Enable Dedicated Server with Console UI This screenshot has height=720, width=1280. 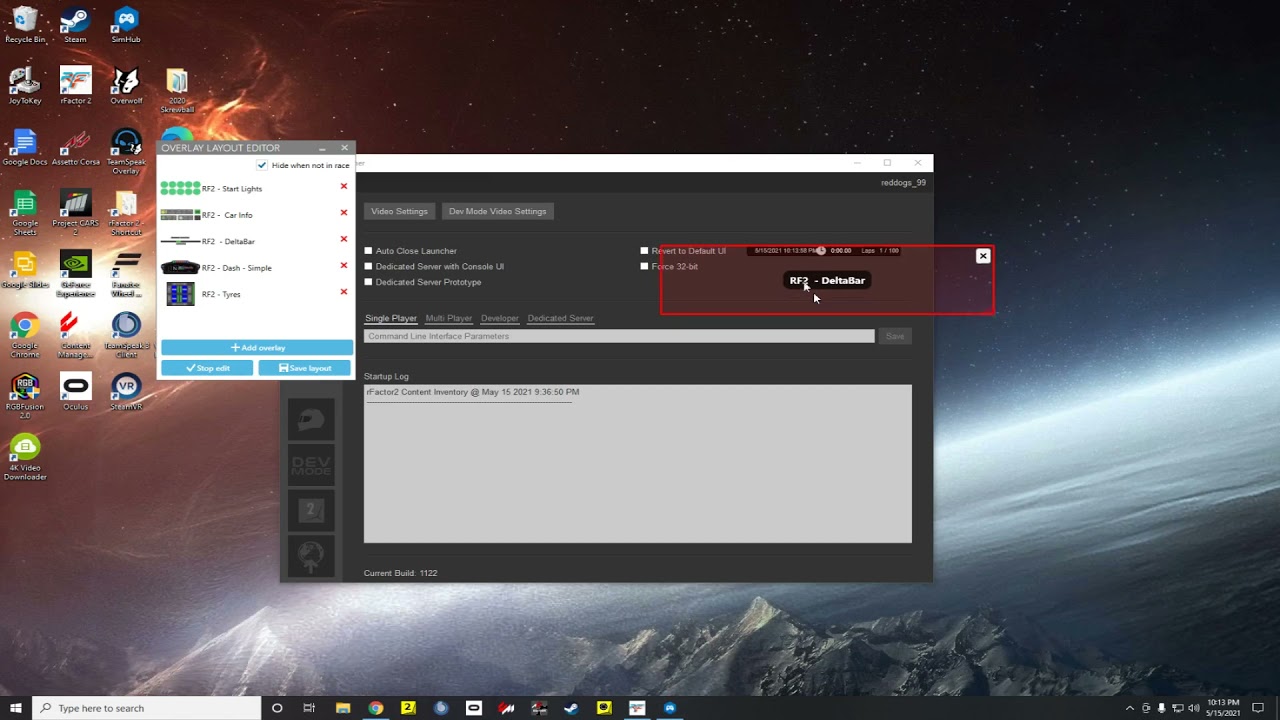pos(368,267)
